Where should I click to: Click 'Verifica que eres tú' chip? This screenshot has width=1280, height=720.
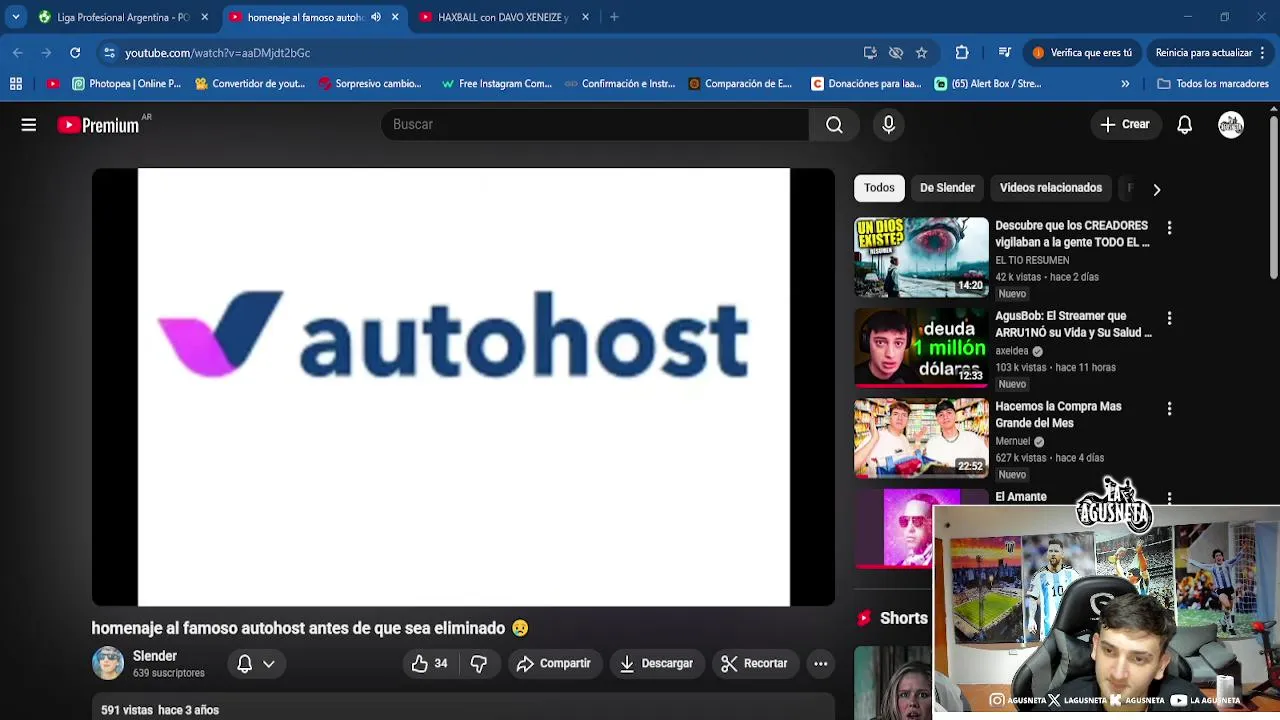[1082, 53]
